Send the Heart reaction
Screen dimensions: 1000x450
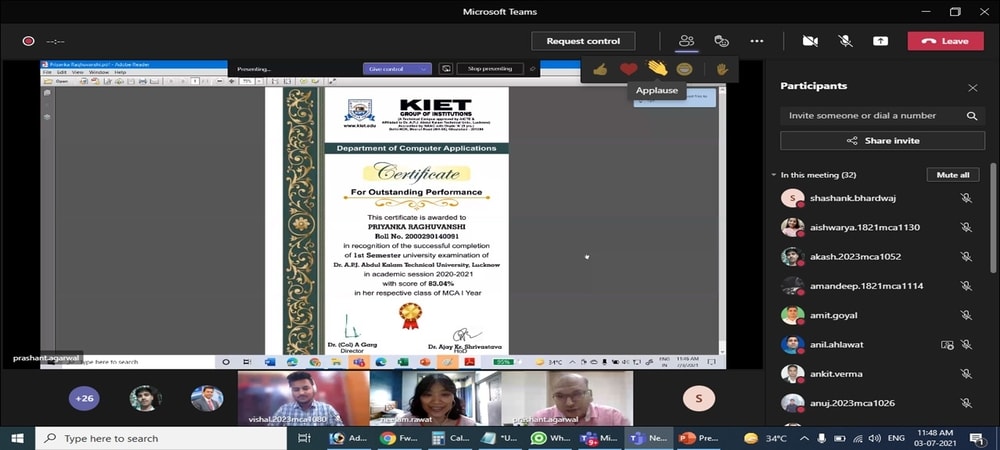point(628,69)
